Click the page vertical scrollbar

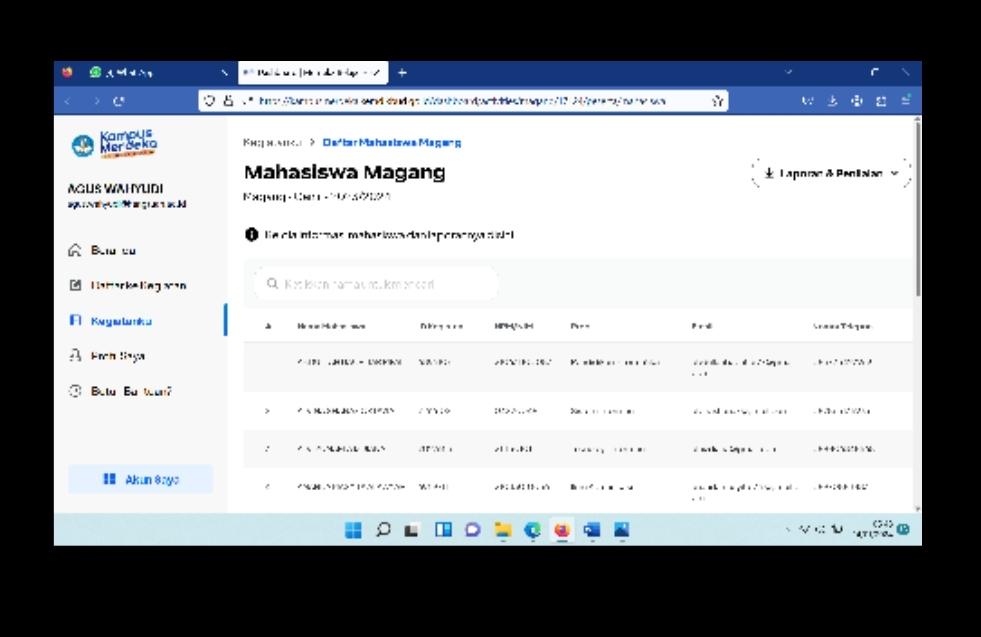917,210
